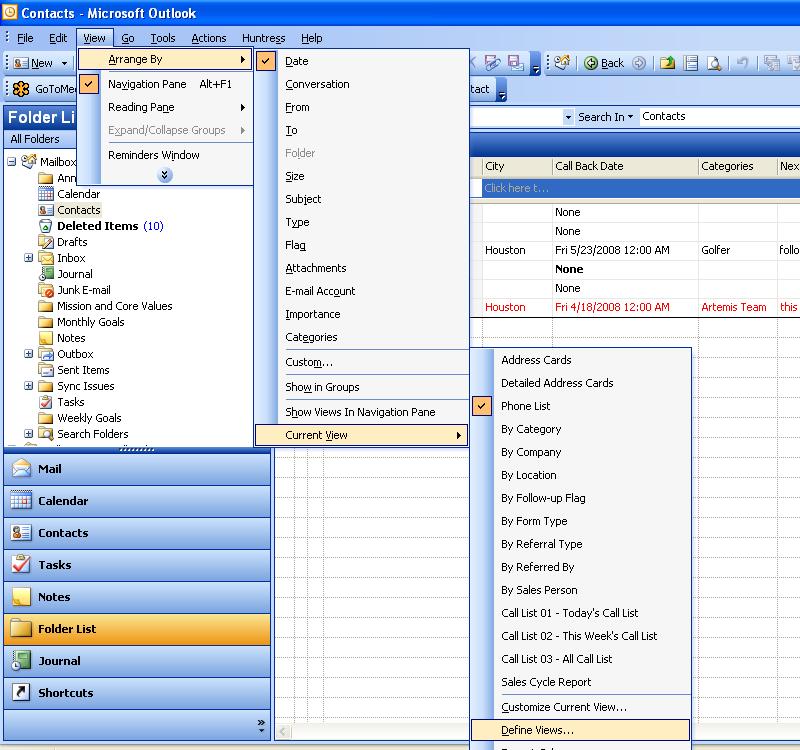
Task: Open the Move to Folder toolbar icon
Action: (x=666, y=62)
